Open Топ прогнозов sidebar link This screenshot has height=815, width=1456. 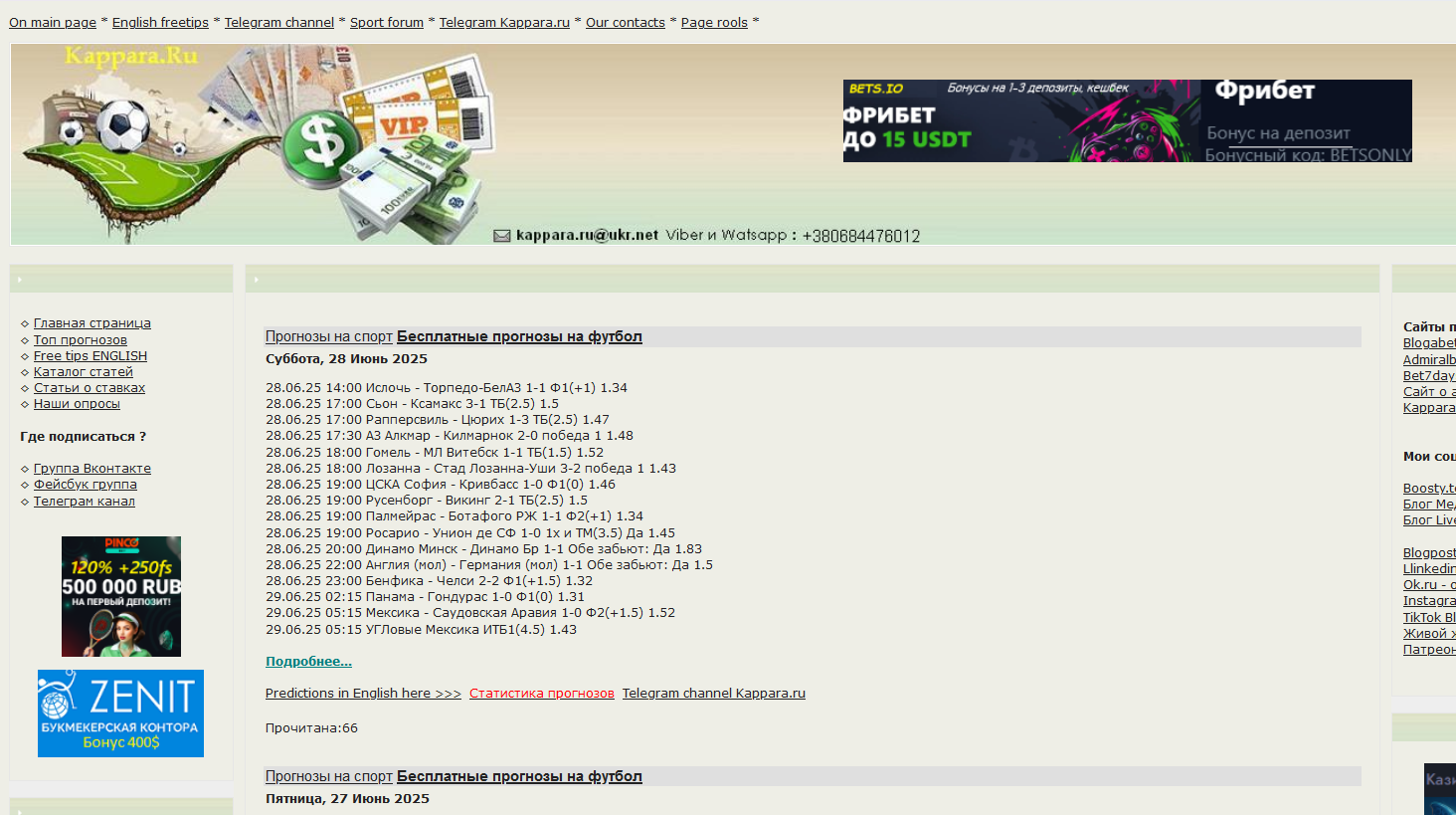tap(80, 340)
